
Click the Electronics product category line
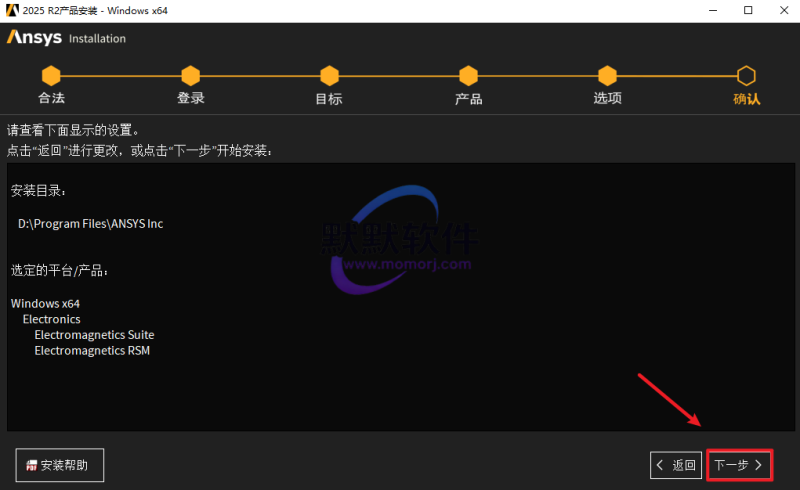click(x=51, y=319)
